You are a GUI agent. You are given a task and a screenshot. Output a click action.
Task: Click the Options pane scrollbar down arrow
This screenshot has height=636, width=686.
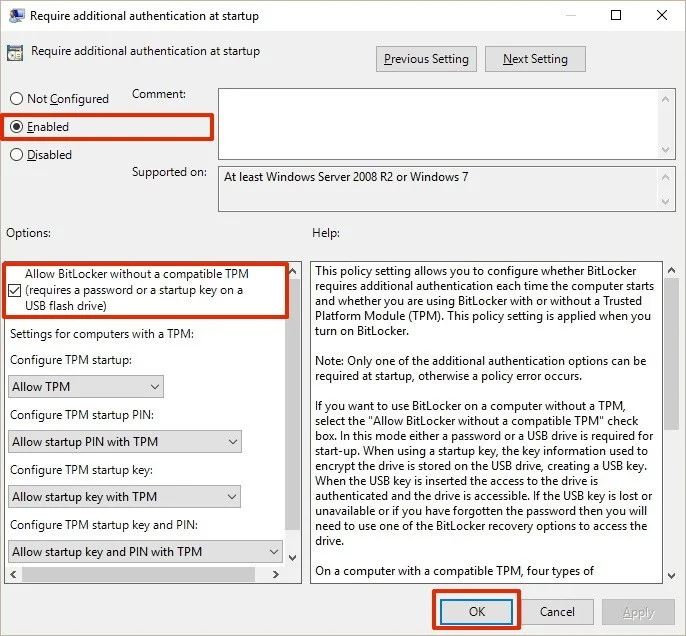point(293,556)
